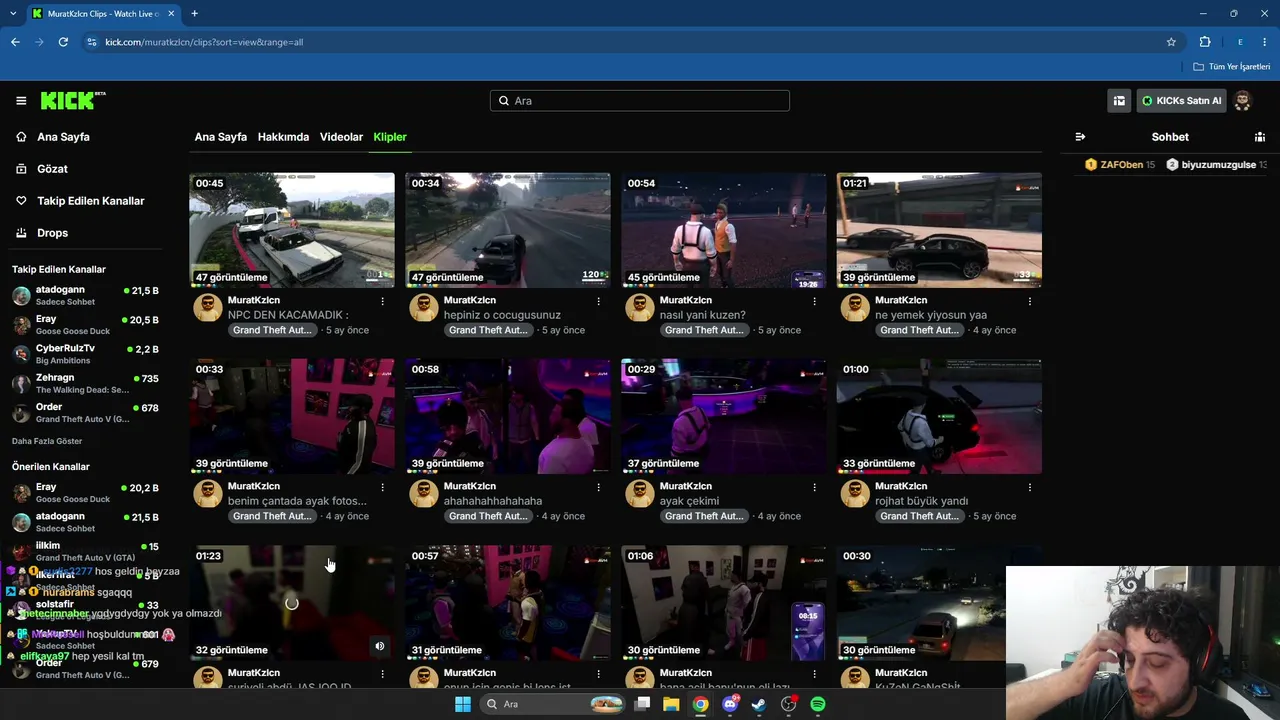Collapse the Sohbet chat panel

(x=1080, y=137)
